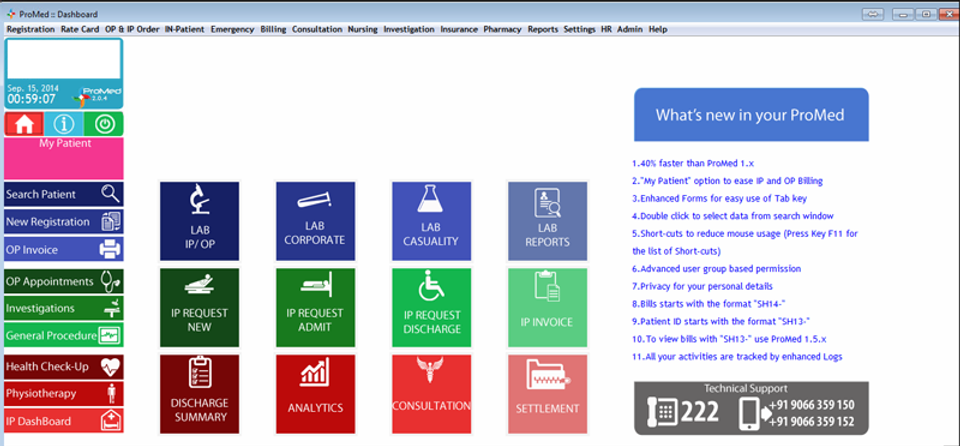Viewport: 960px width, 446px height.
Task: Open New Registration from sidebar
Action: pyautogui.click(x=64, y=222)
